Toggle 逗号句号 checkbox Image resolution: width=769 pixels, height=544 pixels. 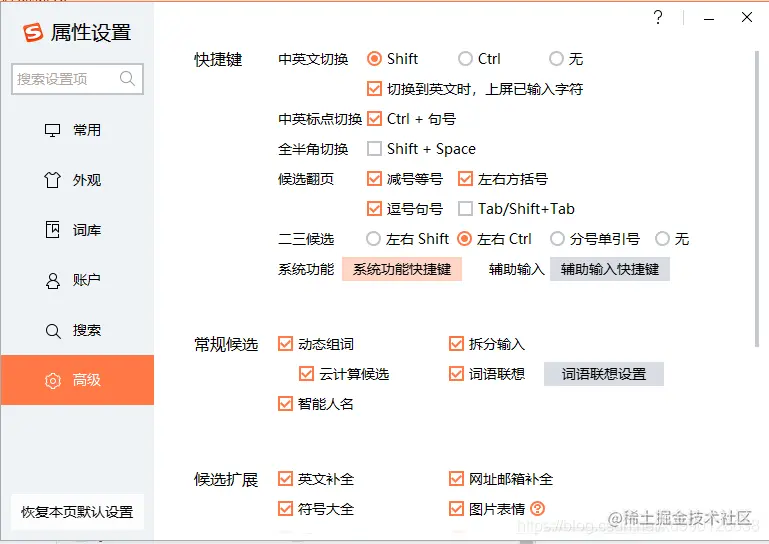pyautogui.click(x=374, y=209)
